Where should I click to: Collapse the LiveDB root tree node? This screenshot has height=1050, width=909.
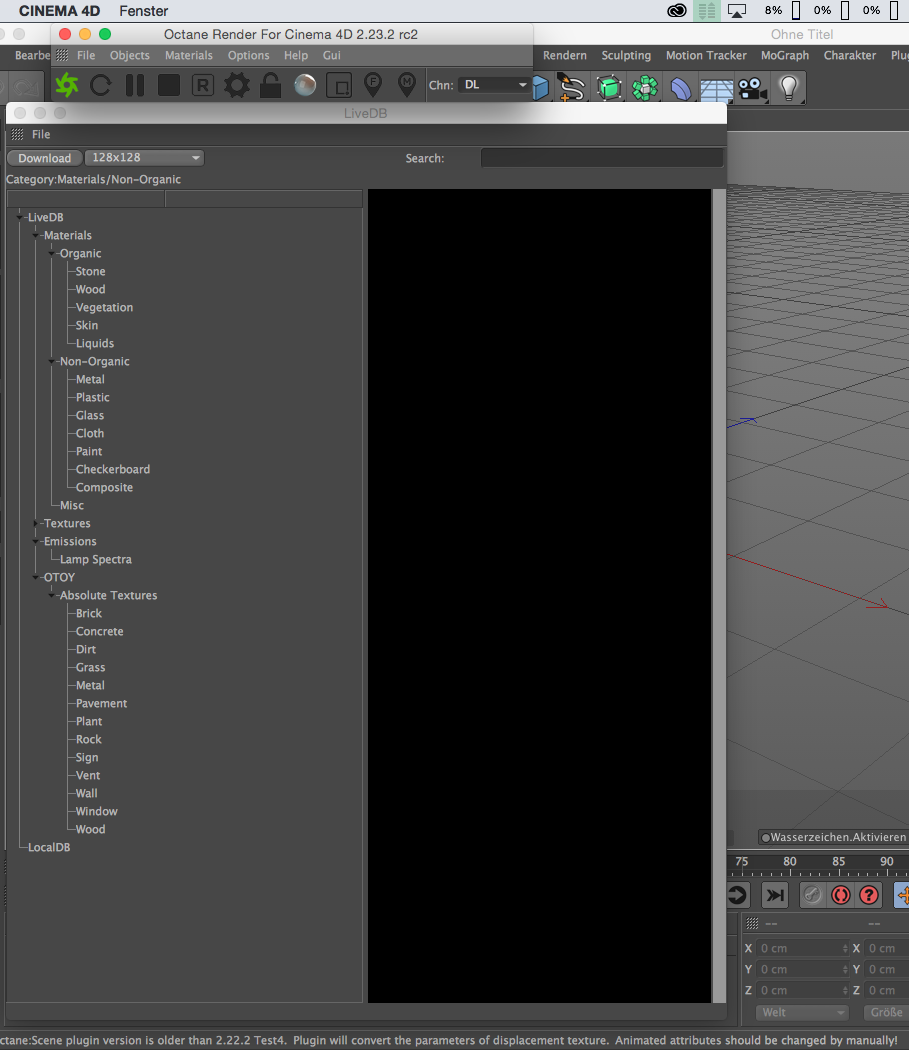coord(19,217)
